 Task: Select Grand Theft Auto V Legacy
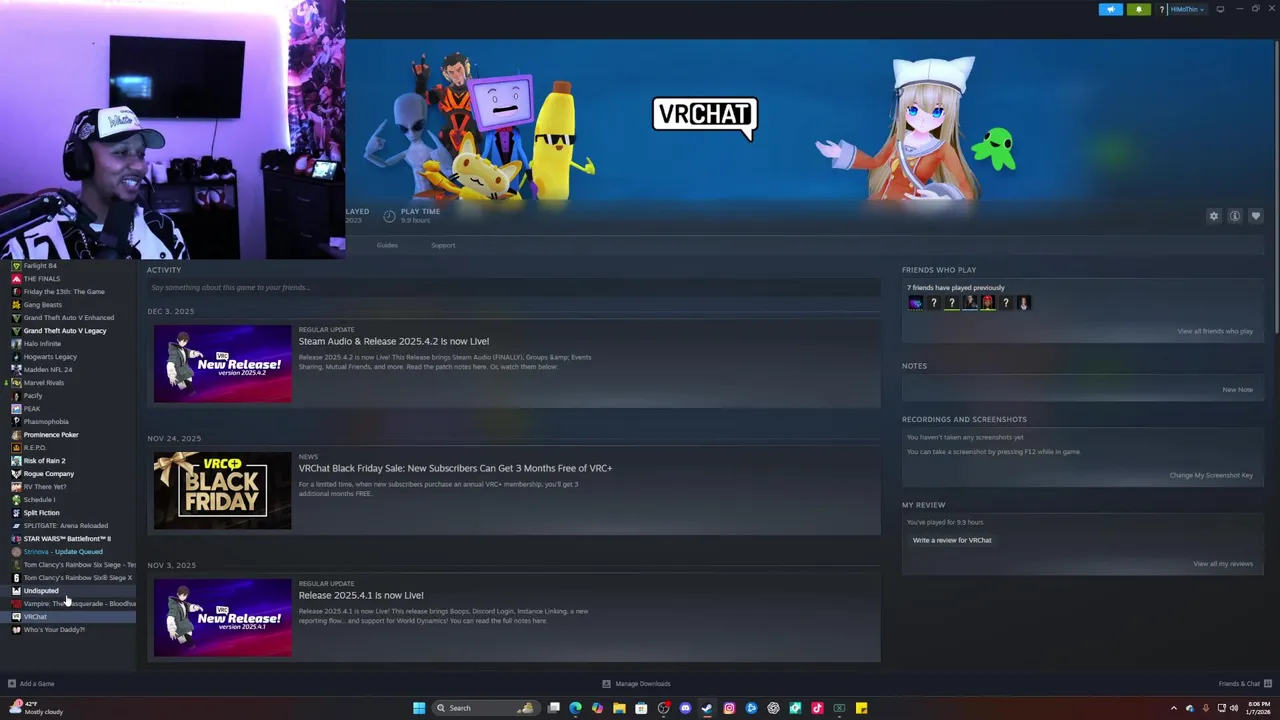pos(65,331)
